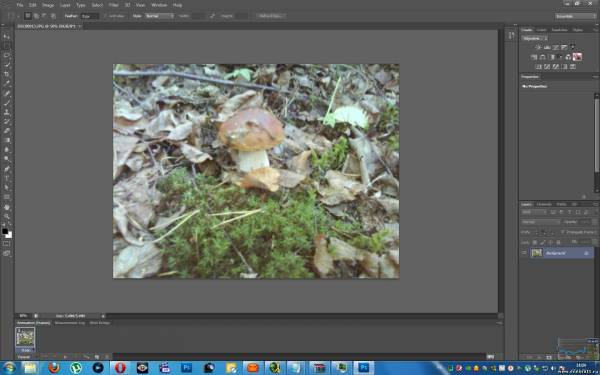Open the Layers panel options menu

click(x=596, y=204)
